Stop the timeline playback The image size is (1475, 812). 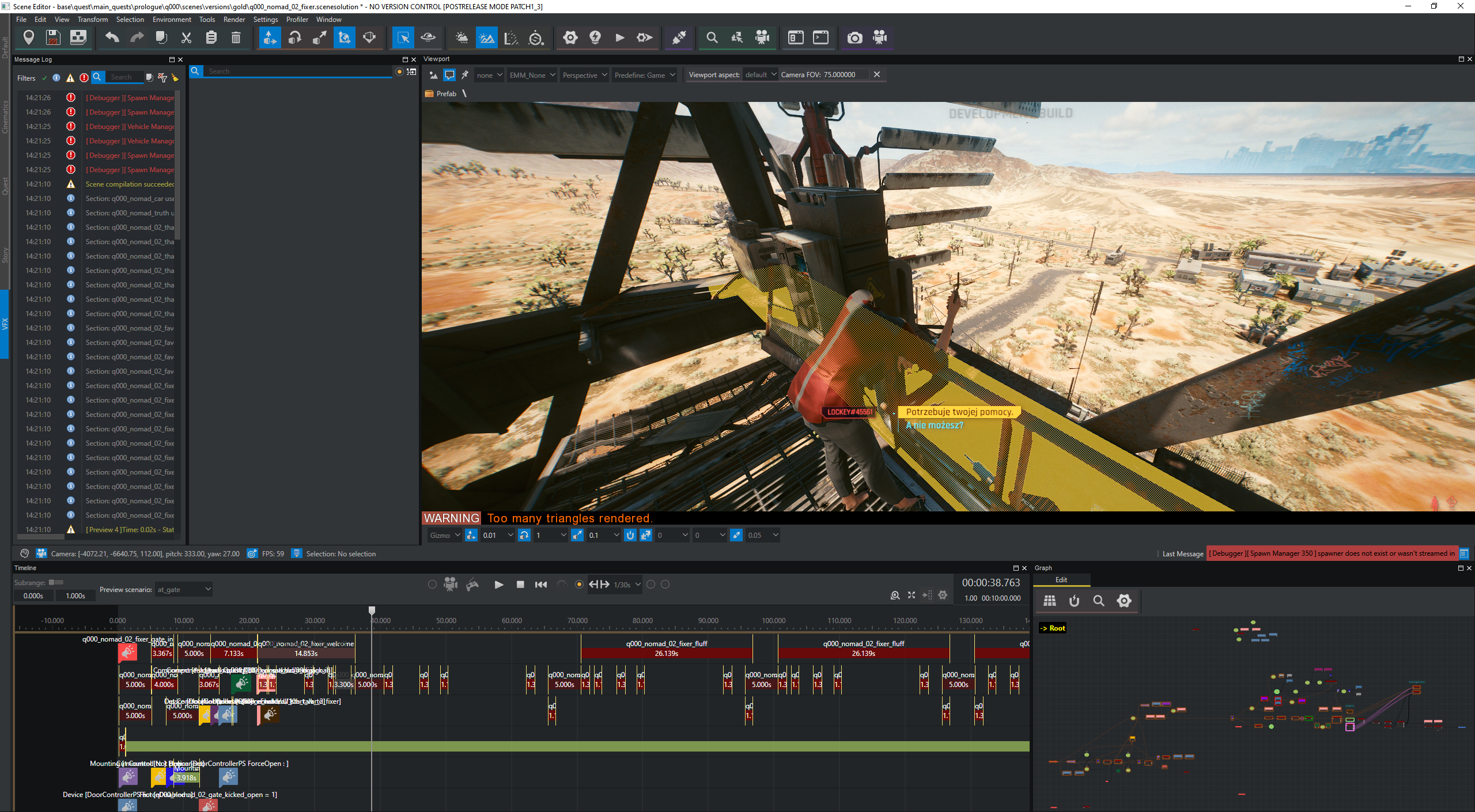click(x=520, y=585)
